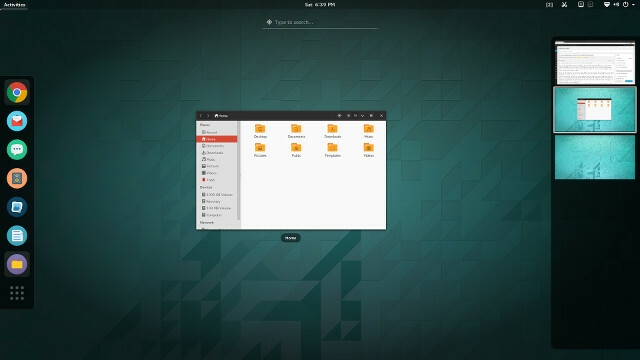Select the Music folder in main pane
Image resolution: width=640 pixels, height=360 pixels.
369,131
